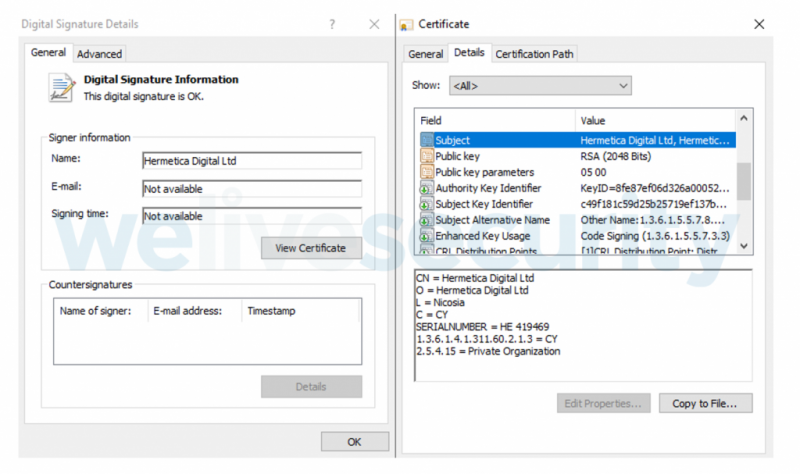The image size is (800, 474).
Task: Click the help question mark button
Action: [332, 24]
